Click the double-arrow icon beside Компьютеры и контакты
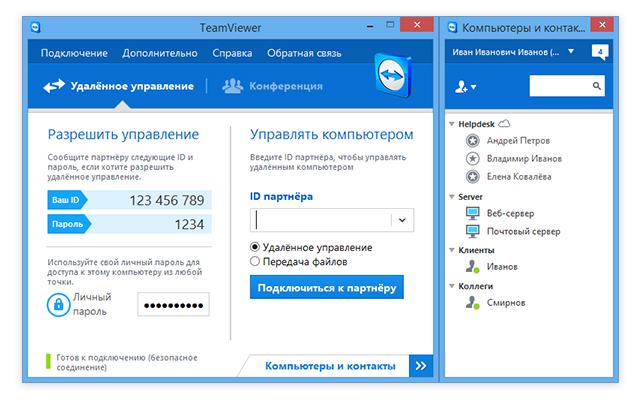This screenshot has width=641, height=401. point(421,366)
